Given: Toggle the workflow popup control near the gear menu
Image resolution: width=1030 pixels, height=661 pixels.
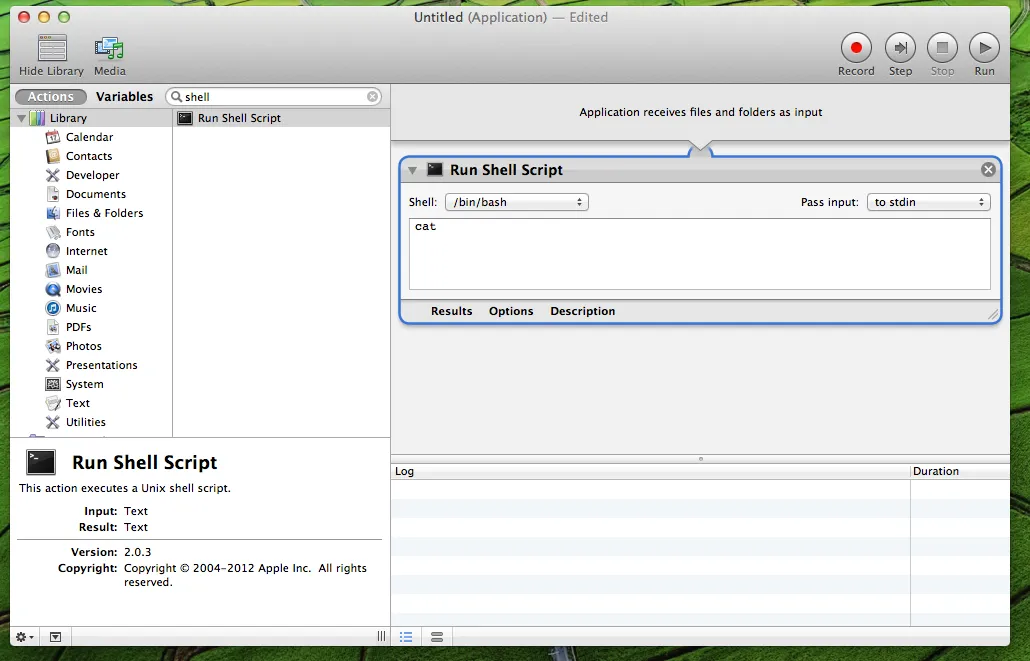Looking at the screenshot, I should [55, 636].
